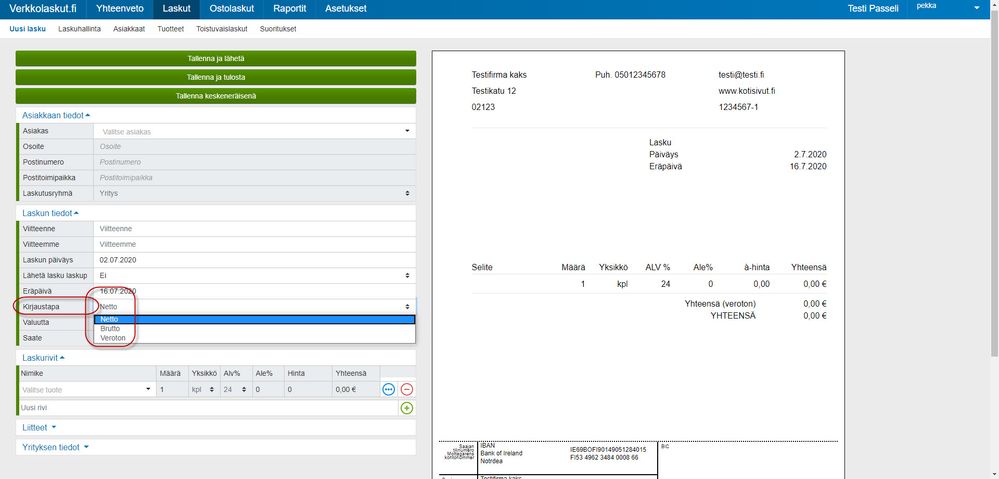Switch to Uusi lasku subtab
This screenshot has height=479, width=999.
pos(27,29)
